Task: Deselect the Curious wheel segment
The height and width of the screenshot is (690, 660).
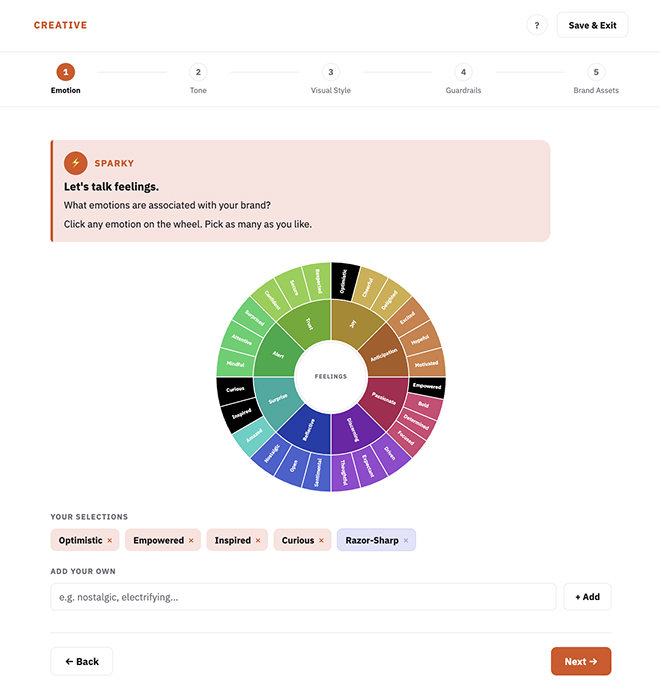Action: pos(235,389)
